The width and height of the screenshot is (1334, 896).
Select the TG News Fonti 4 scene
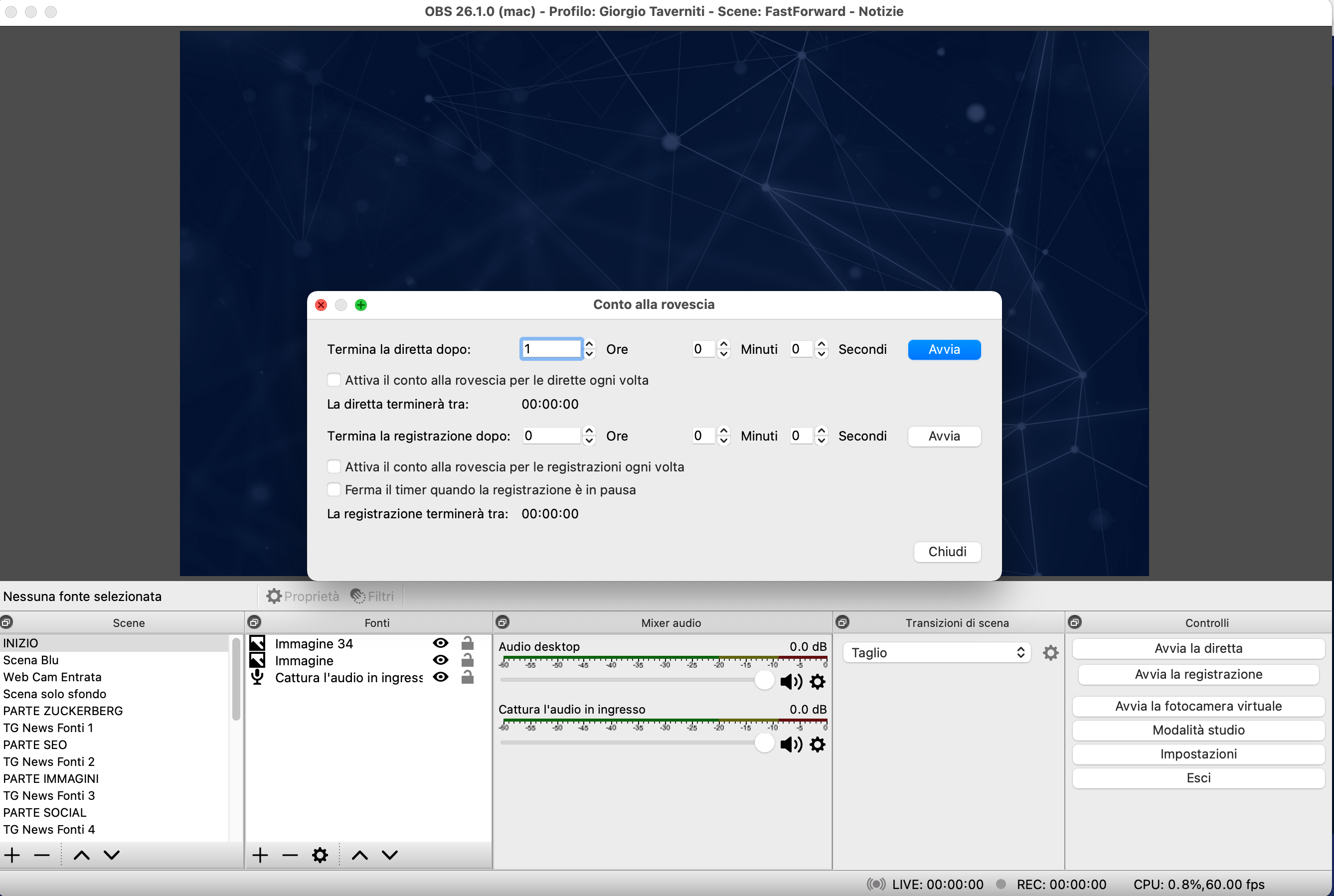114,830
